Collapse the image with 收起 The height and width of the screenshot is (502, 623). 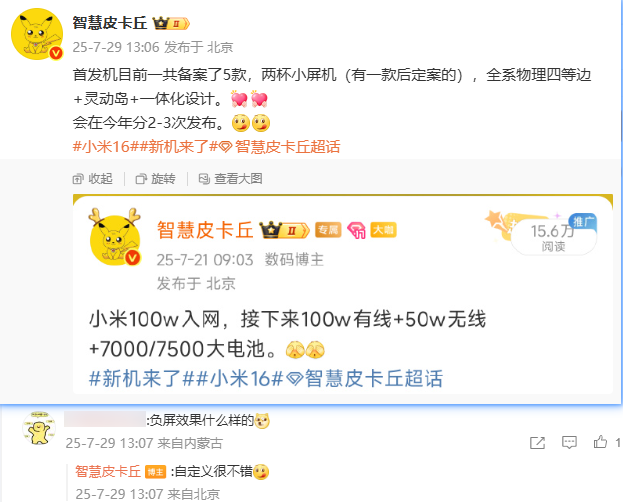(93, 179)
